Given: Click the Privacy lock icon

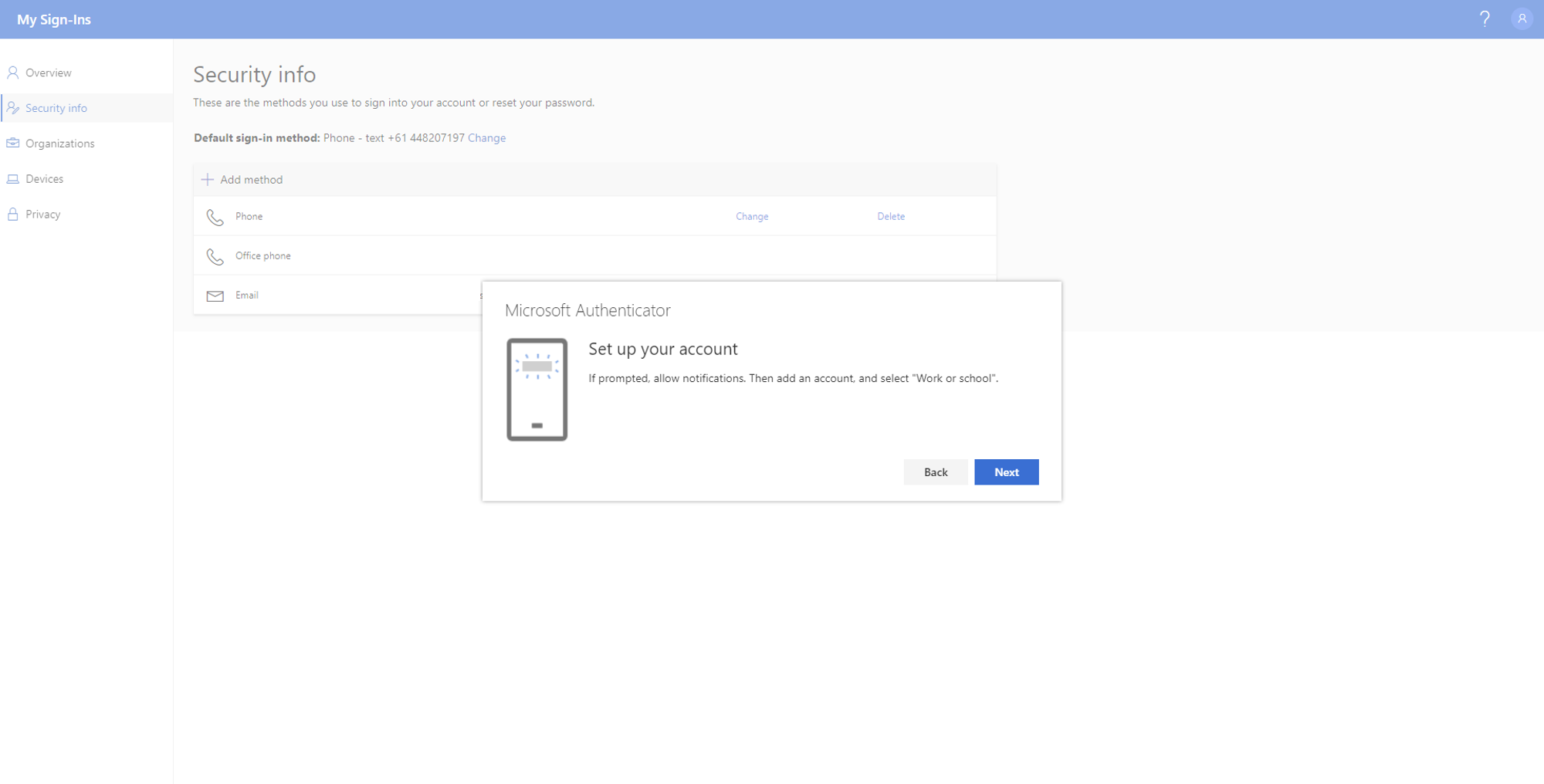Looking at the screenshot, I should point(13,214).
